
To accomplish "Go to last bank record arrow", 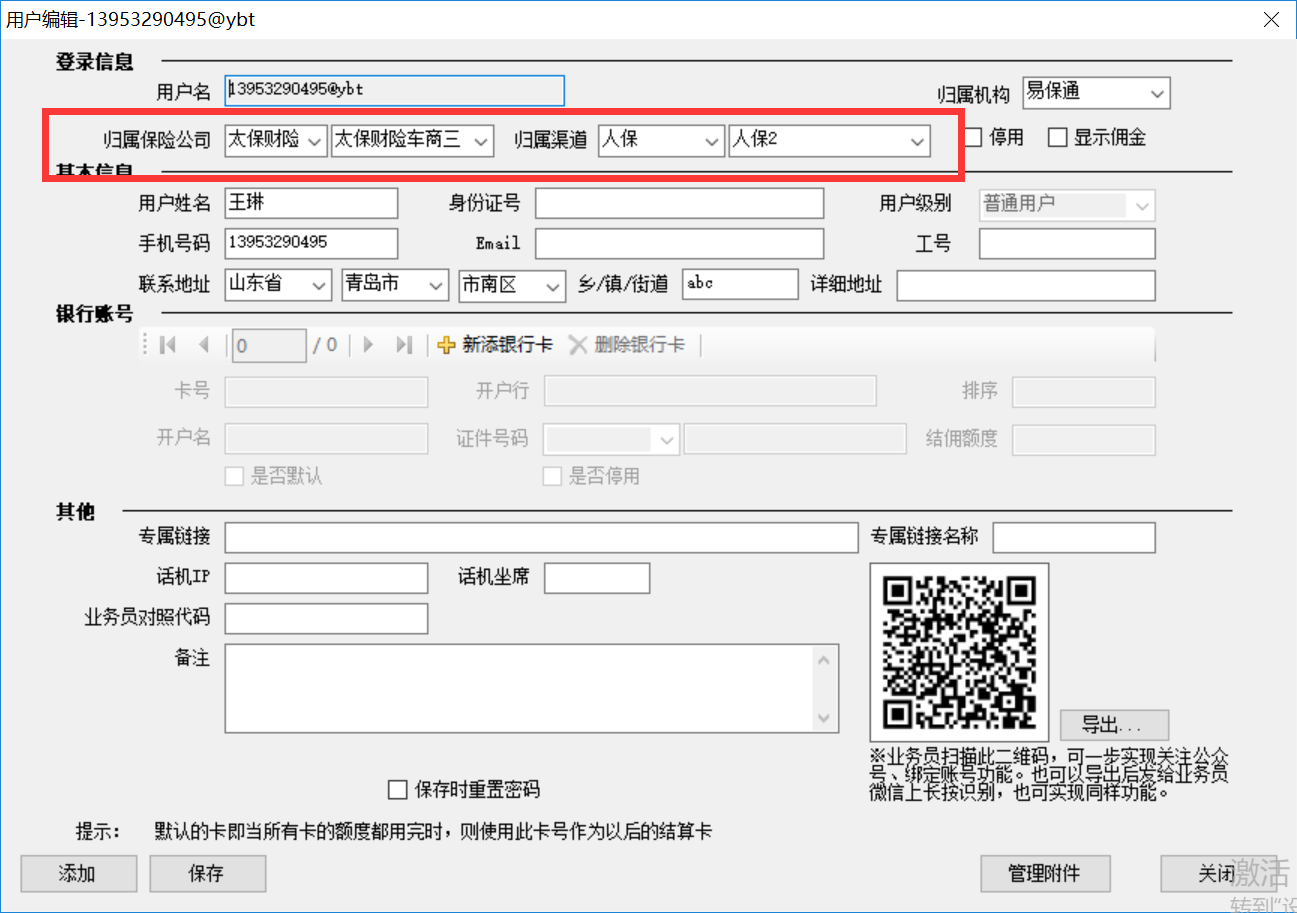I will pyautogui.click(x=404, y=345).
